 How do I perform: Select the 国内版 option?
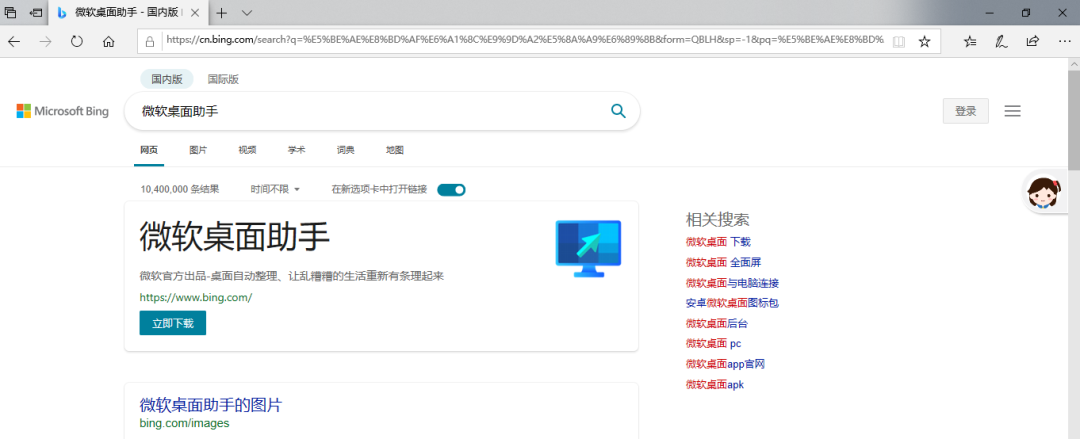(167, 79)
